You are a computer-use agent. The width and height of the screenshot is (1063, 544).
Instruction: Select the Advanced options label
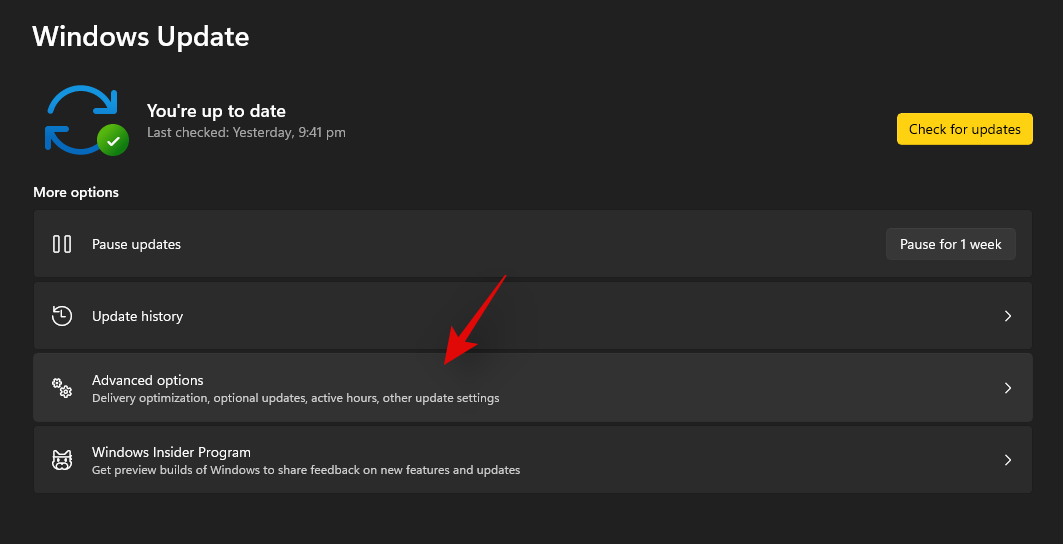tap(147, 380)
